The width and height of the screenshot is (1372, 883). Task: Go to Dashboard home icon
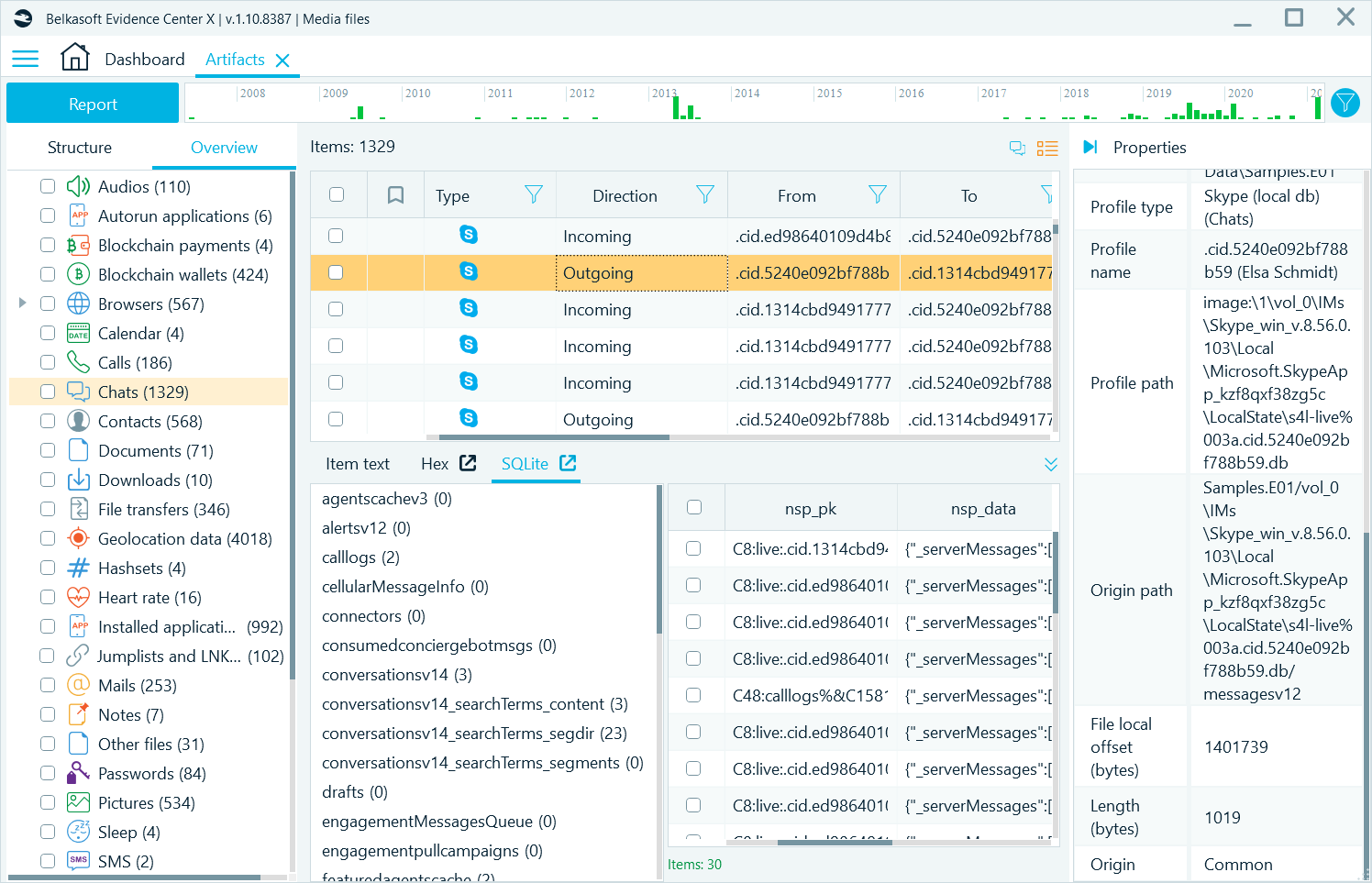(x=75, y=58)
